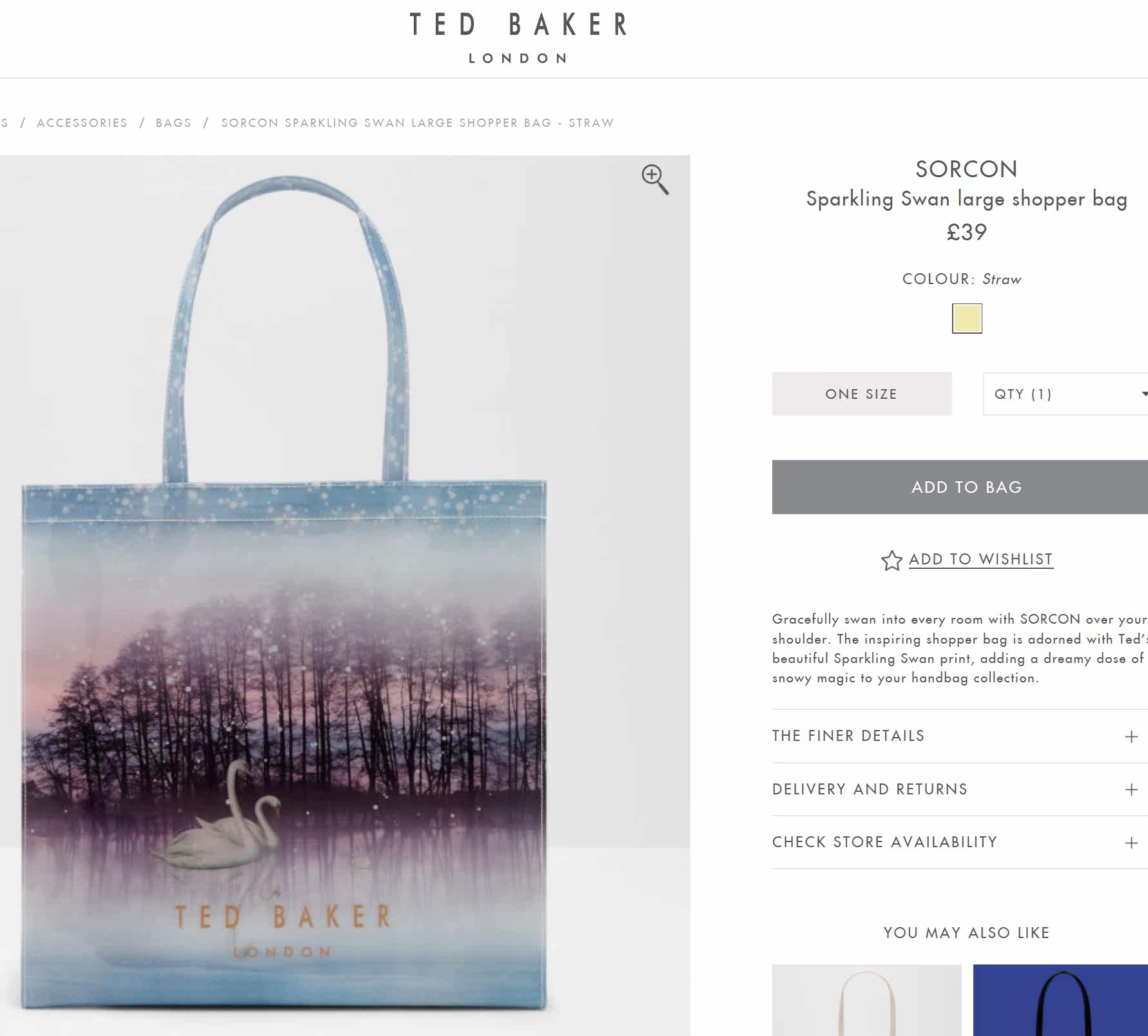Click the plus icon beside Delivery and Returns
This screenshot has height=1036, width=1148.
(1131, 790)
